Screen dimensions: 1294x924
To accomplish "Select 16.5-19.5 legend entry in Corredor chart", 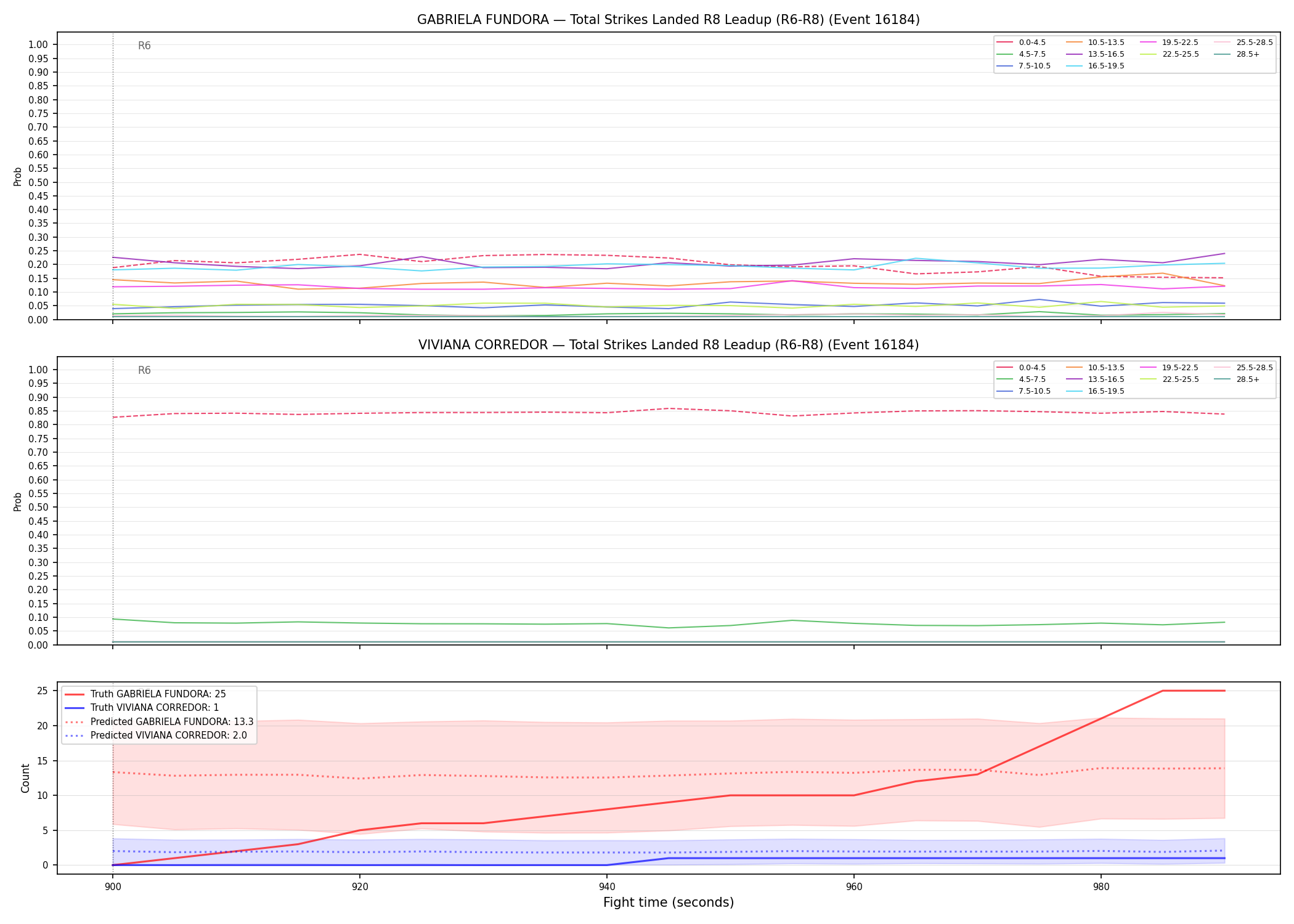I will coord(1096,391).
